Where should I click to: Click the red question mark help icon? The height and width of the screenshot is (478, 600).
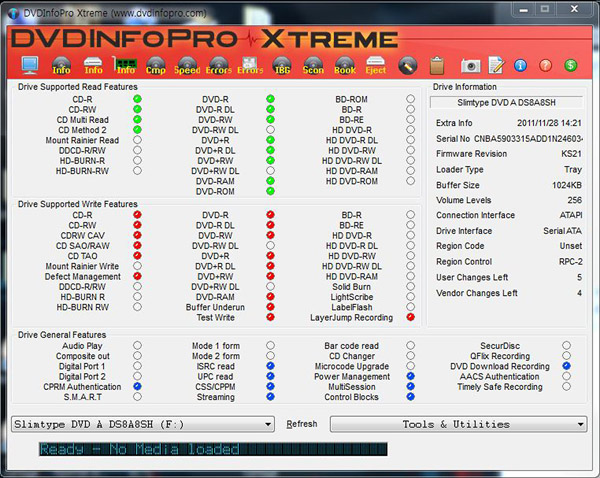(545, 65)
